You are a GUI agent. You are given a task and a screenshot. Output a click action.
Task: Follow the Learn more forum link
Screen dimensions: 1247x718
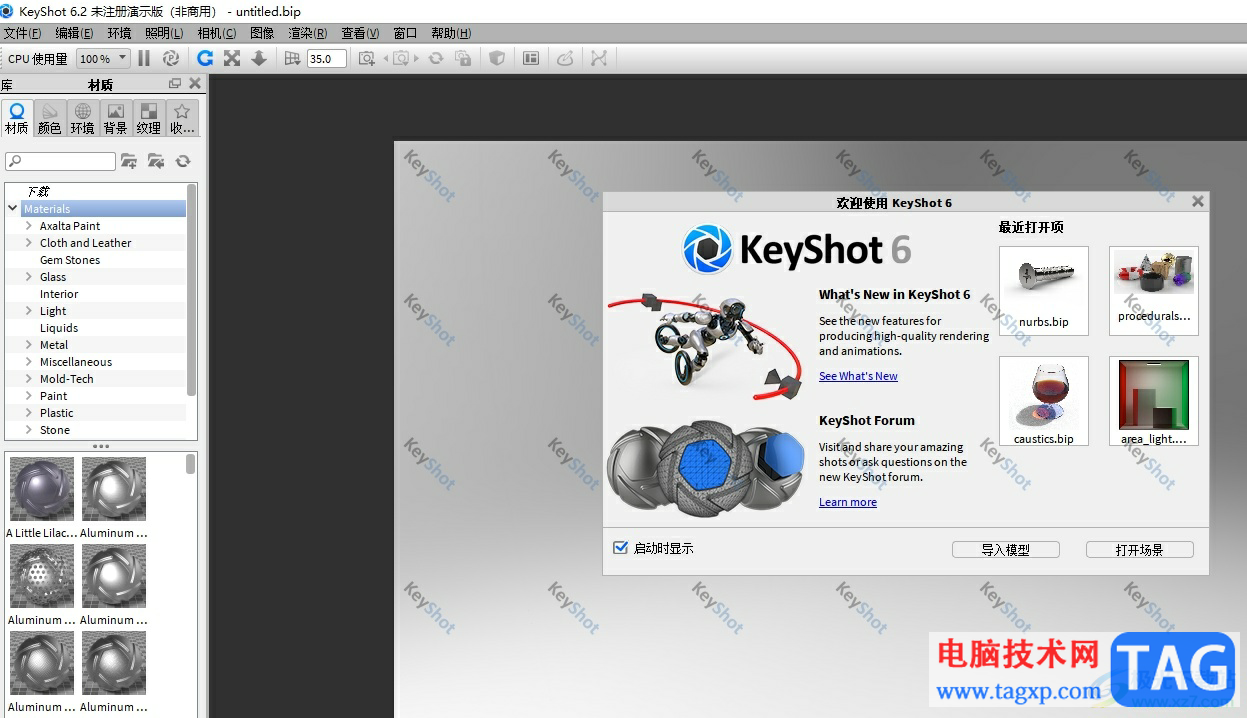tap(848, 502)
